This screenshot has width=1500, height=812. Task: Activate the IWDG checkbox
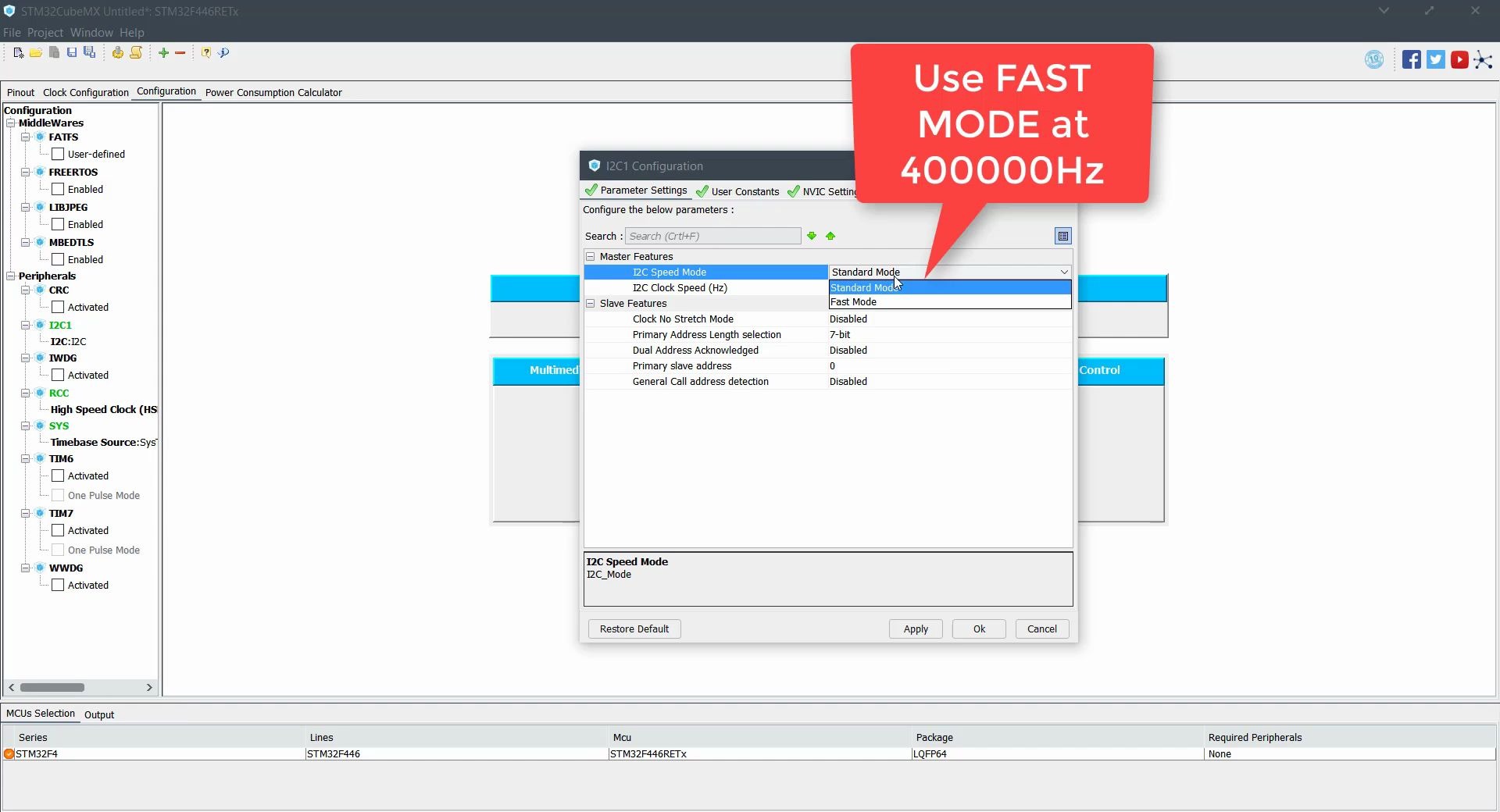coord(58,375)
